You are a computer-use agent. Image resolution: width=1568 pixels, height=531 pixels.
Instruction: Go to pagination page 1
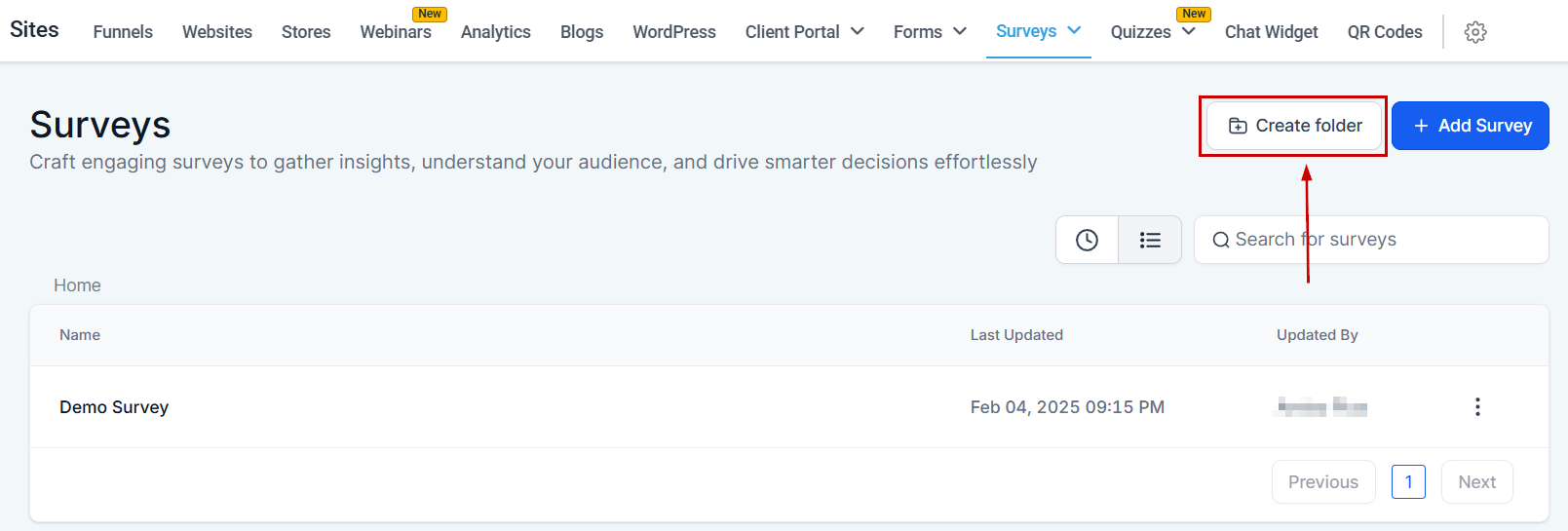tap(1408, 482)
